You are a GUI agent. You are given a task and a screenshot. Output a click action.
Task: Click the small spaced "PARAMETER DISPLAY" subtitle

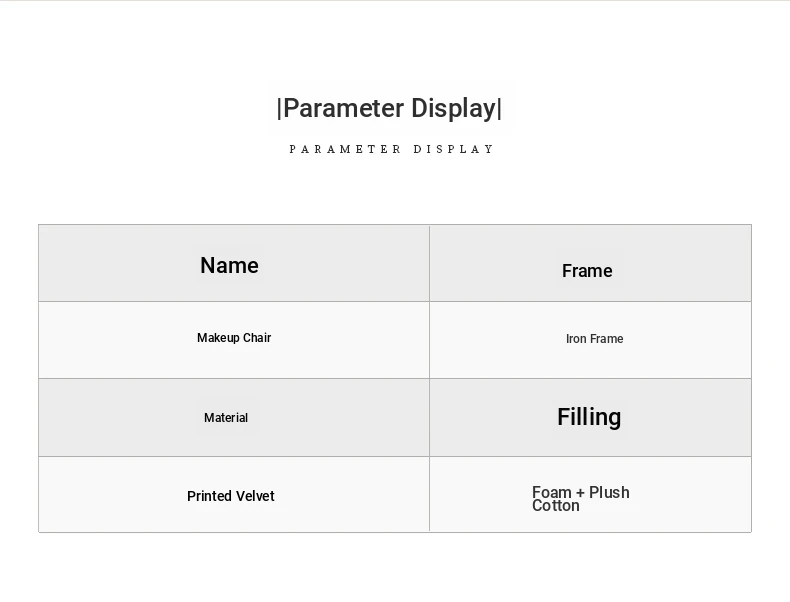click(392, 149)
